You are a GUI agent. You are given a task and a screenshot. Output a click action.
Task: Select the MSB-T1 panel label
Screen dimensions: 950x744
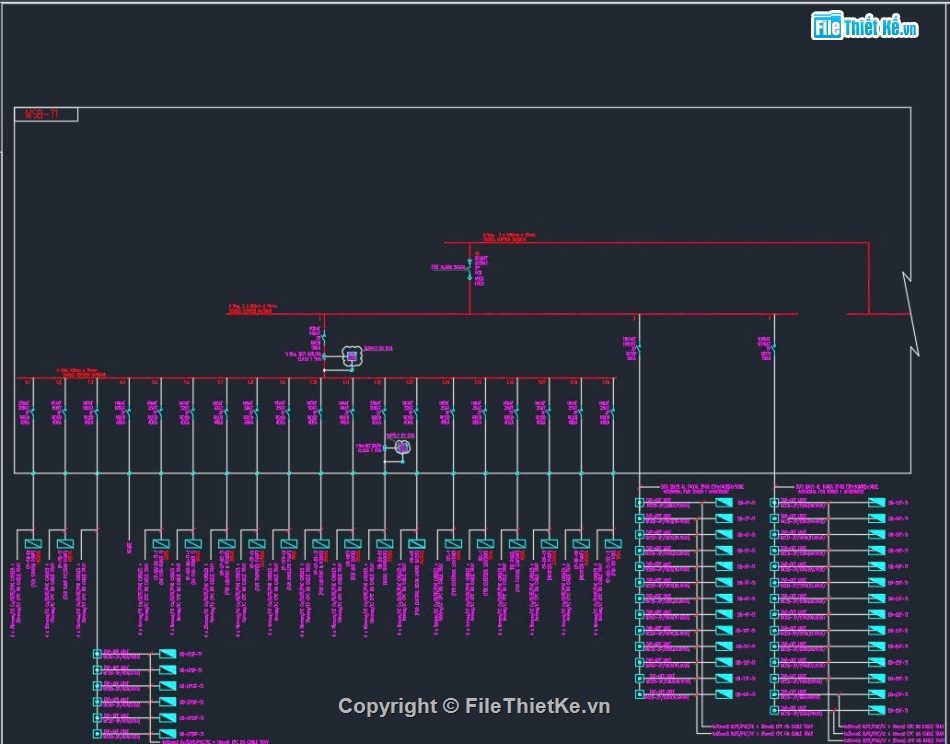click(42, 114)
